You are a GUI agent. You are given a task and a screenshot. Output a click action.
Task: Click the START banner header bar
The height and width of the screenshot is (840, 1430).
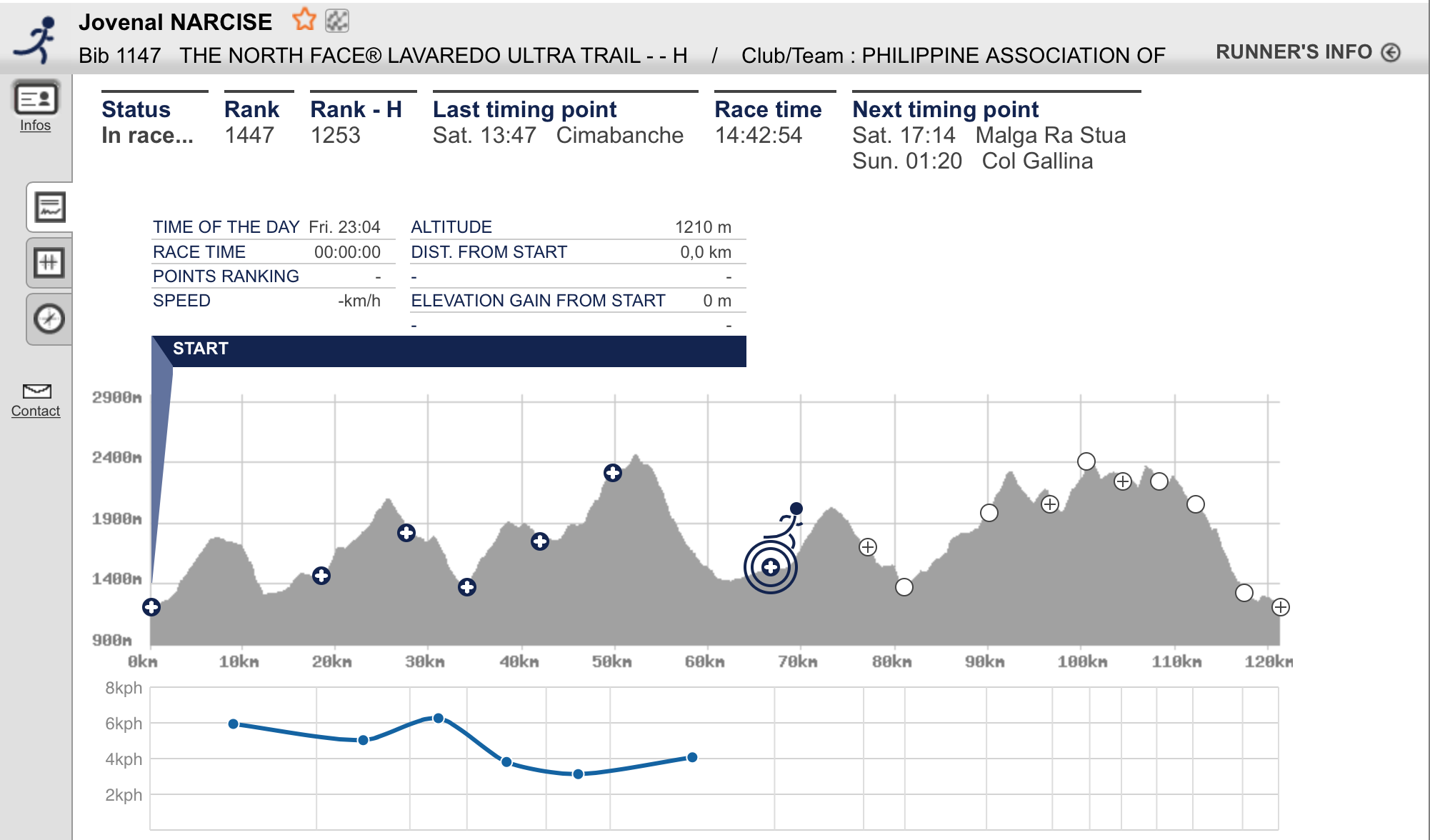pyautogui.click(x=449, y=351)
